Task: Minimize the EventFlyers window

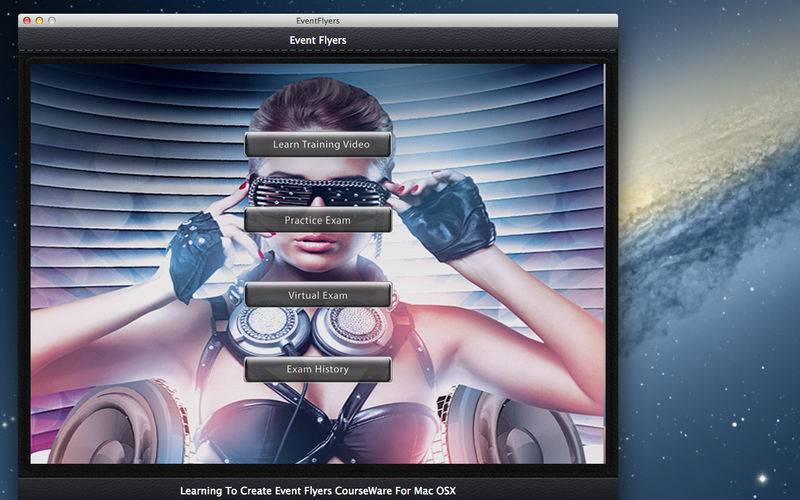Action: tap(39, 21)
